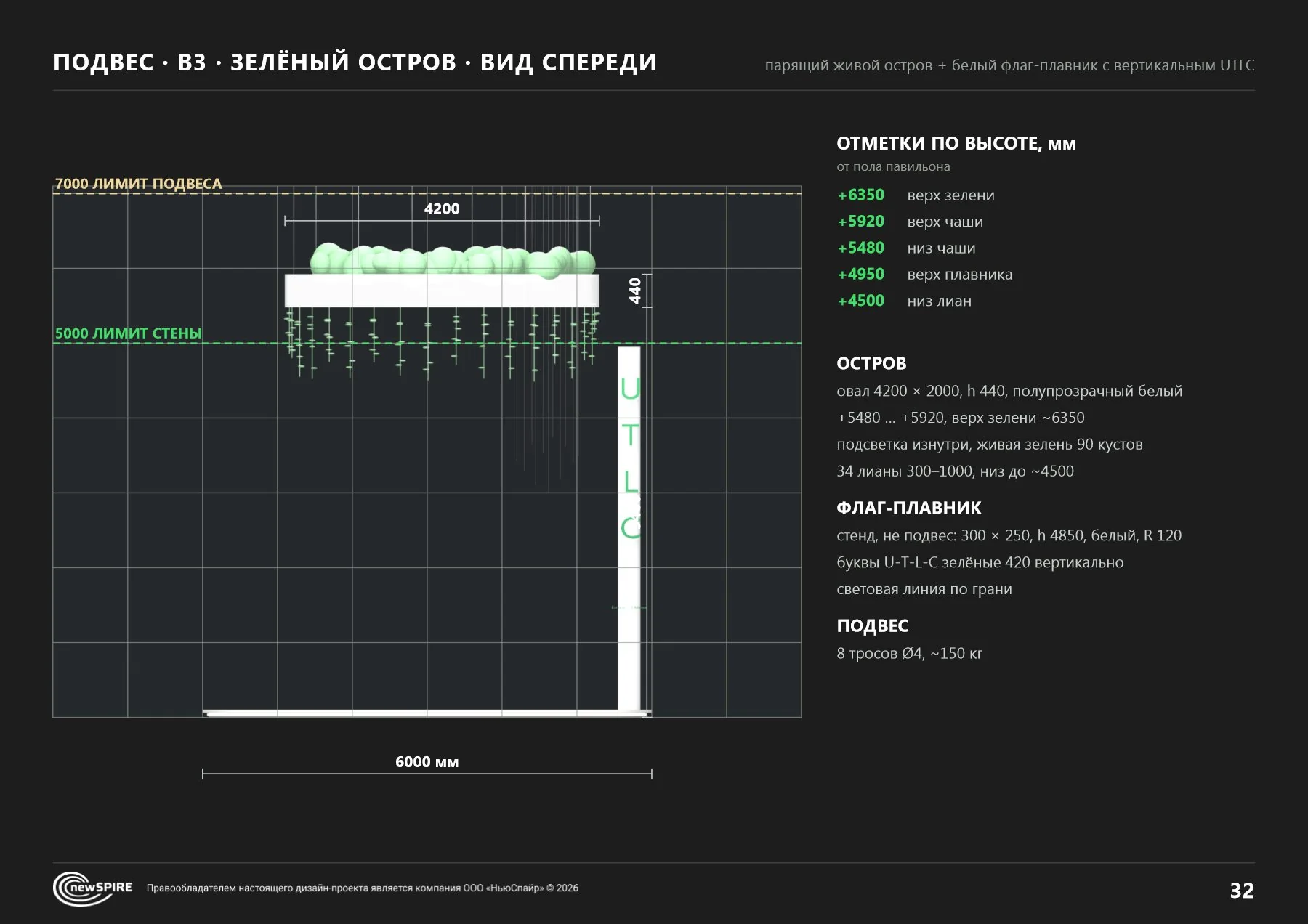Click the note 'от пола павильона'
The height and width of the screenshot is (924, 1308).
tap(893, 166)
